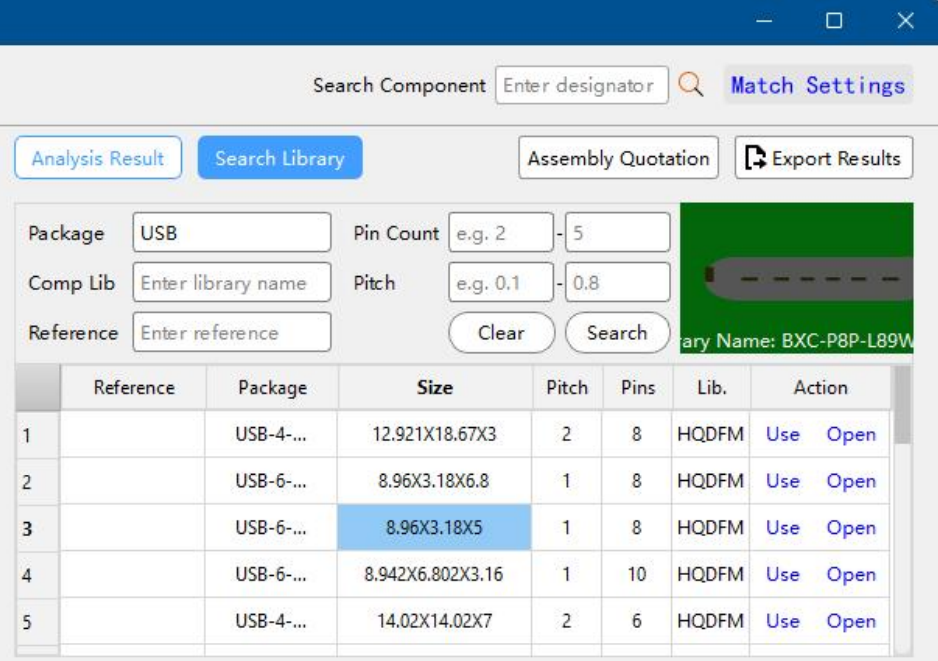
Task: Click the Package input field containing USB
Action: pos(231,233)
